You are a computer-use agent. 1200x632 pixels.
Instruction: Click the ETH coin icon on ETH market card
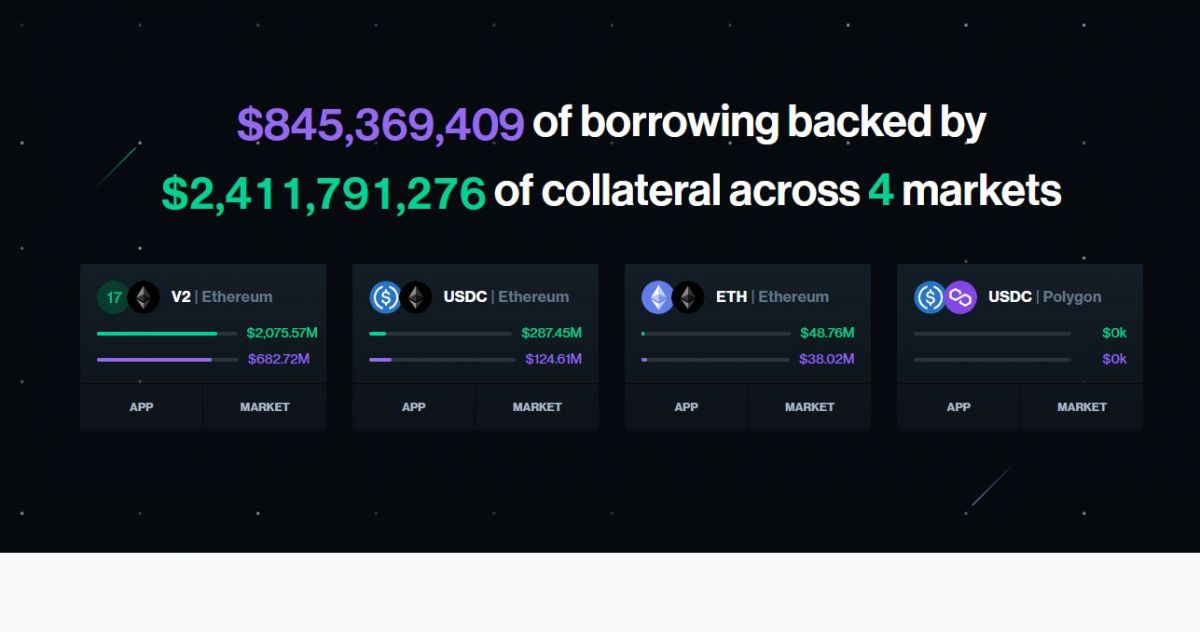(658, 297)
